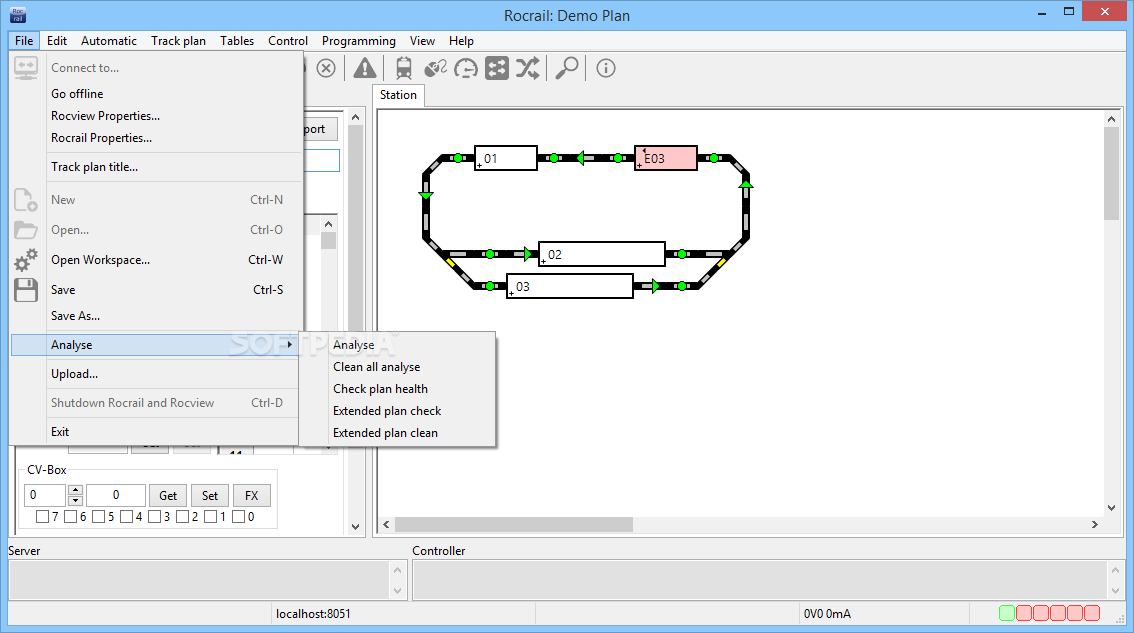Image resolution: width=1134 pixels, height=633 pixels.
Task: Click the CV-Box FX button
Action: [x=252, y=496]
